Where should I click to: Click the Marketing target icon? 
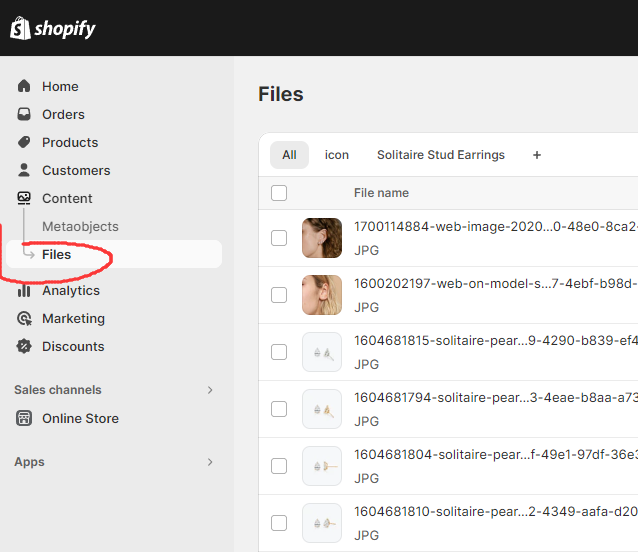24,319
